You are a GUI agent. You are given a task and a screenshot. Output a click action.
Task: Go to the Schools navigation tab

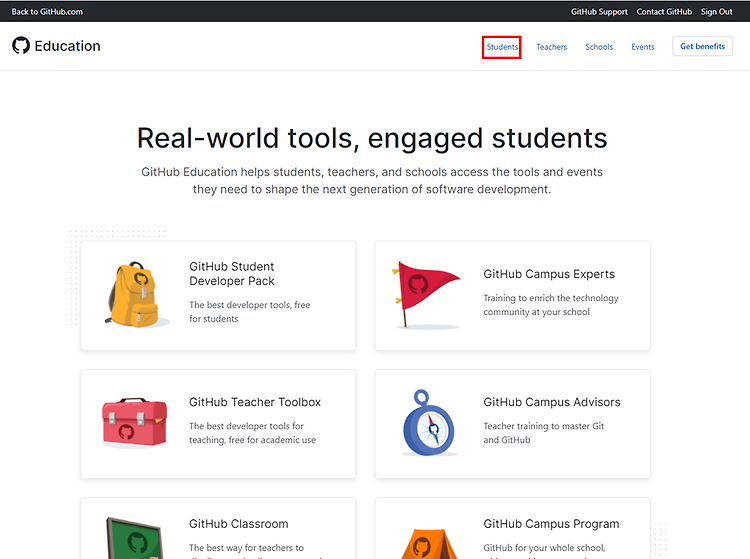599,47
